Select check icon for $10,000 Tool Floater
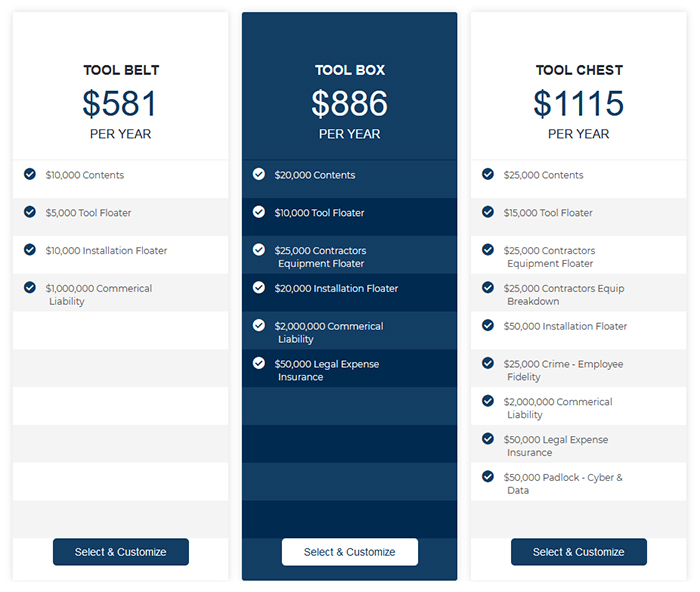700x592 pixels. pos(259,212)
